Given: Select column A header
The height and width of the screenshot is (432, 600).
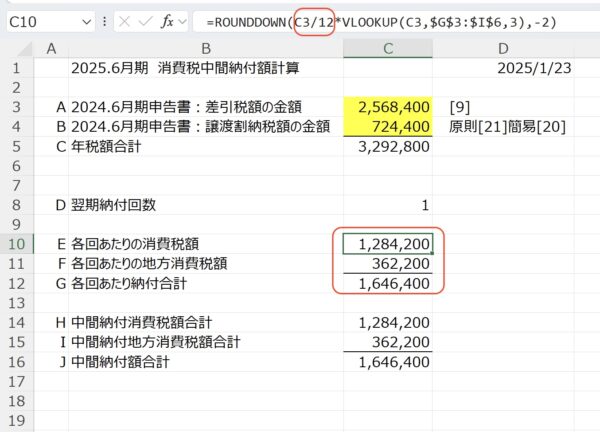Looking at the screenshot, I should point(51,49).
